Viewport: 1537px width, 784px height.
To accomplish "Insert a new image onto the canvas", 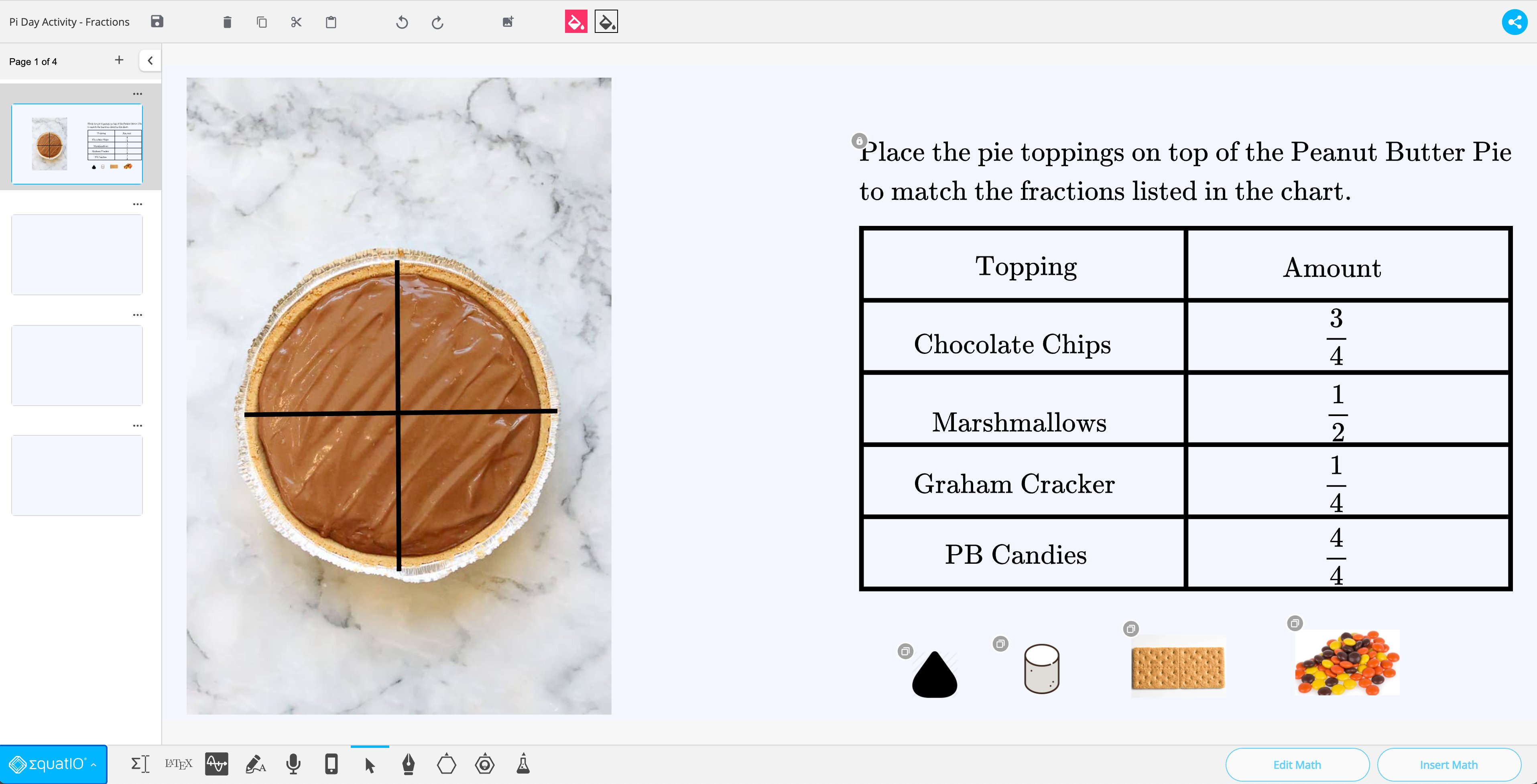I will point(508,22).
